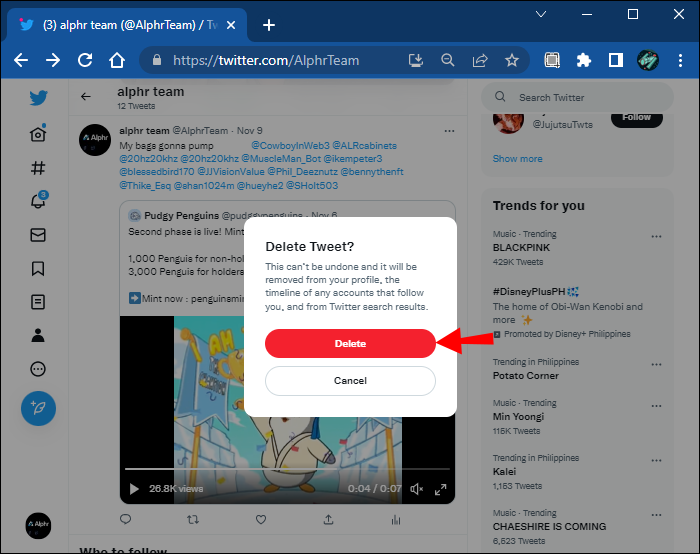Open alphr team avatar on tweet
This screenshot has height=554, width=700.
[x=95, y=140]
